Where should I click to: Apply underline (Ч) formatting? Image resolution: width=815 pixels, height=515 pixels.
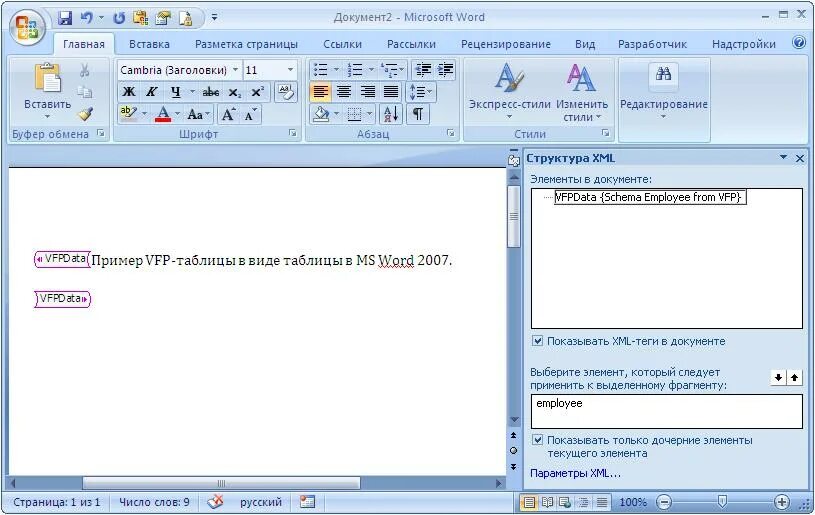tap(176, 92)
